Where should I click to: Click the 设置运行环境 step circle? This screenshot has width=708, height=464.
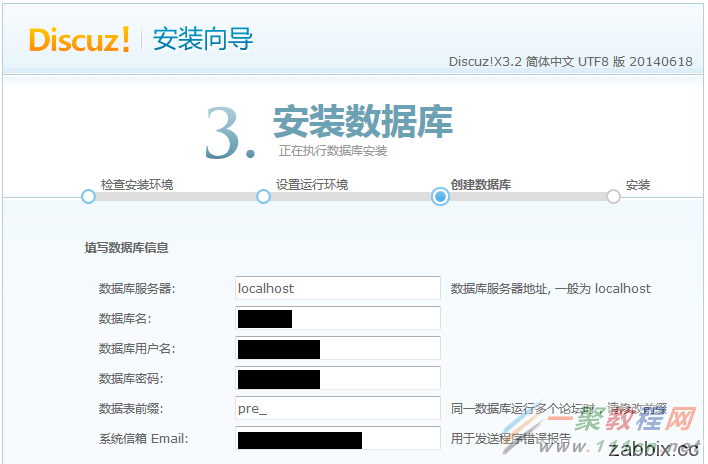click(263, 196)
